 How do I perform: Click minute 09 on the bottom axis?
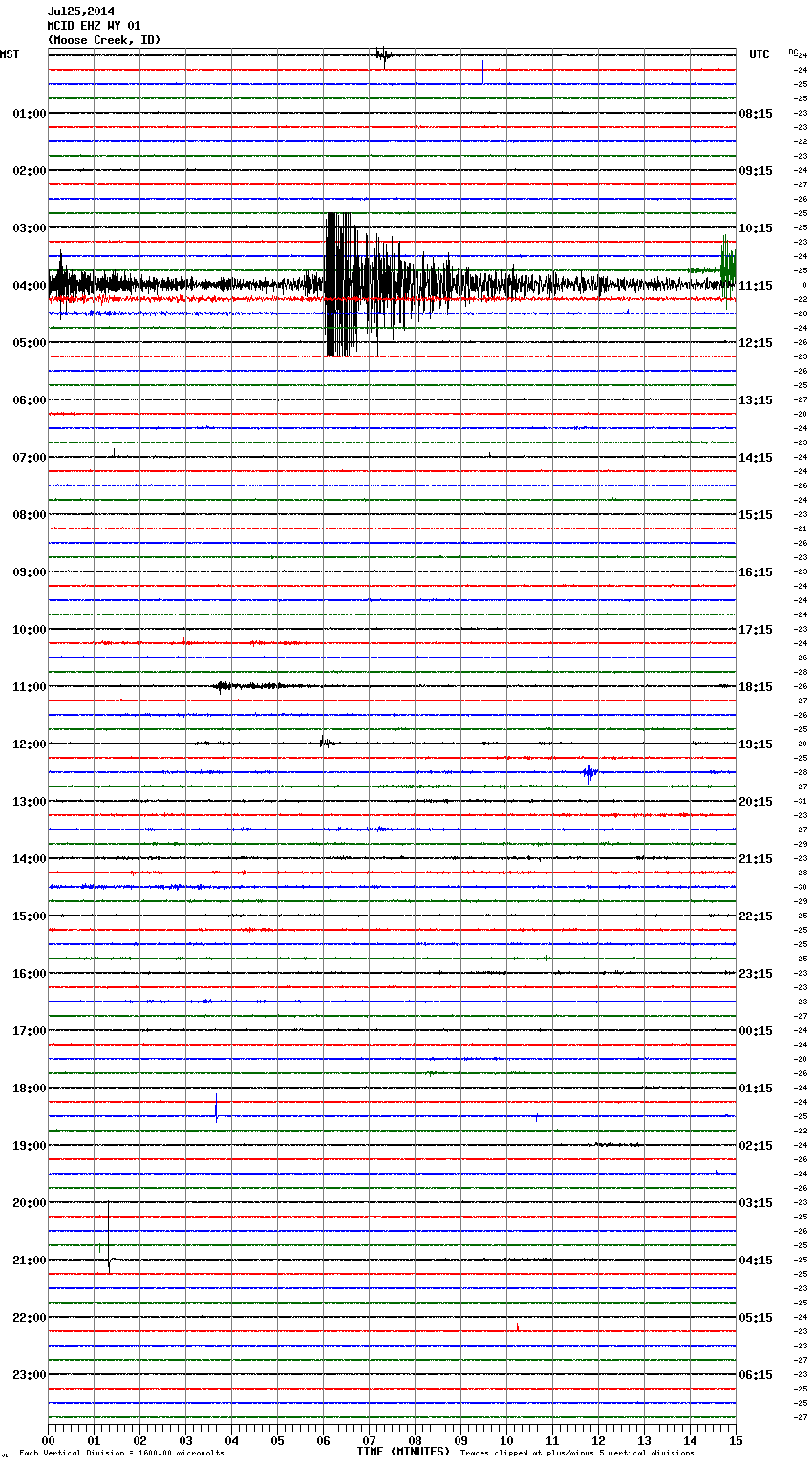coord(460,1440)
